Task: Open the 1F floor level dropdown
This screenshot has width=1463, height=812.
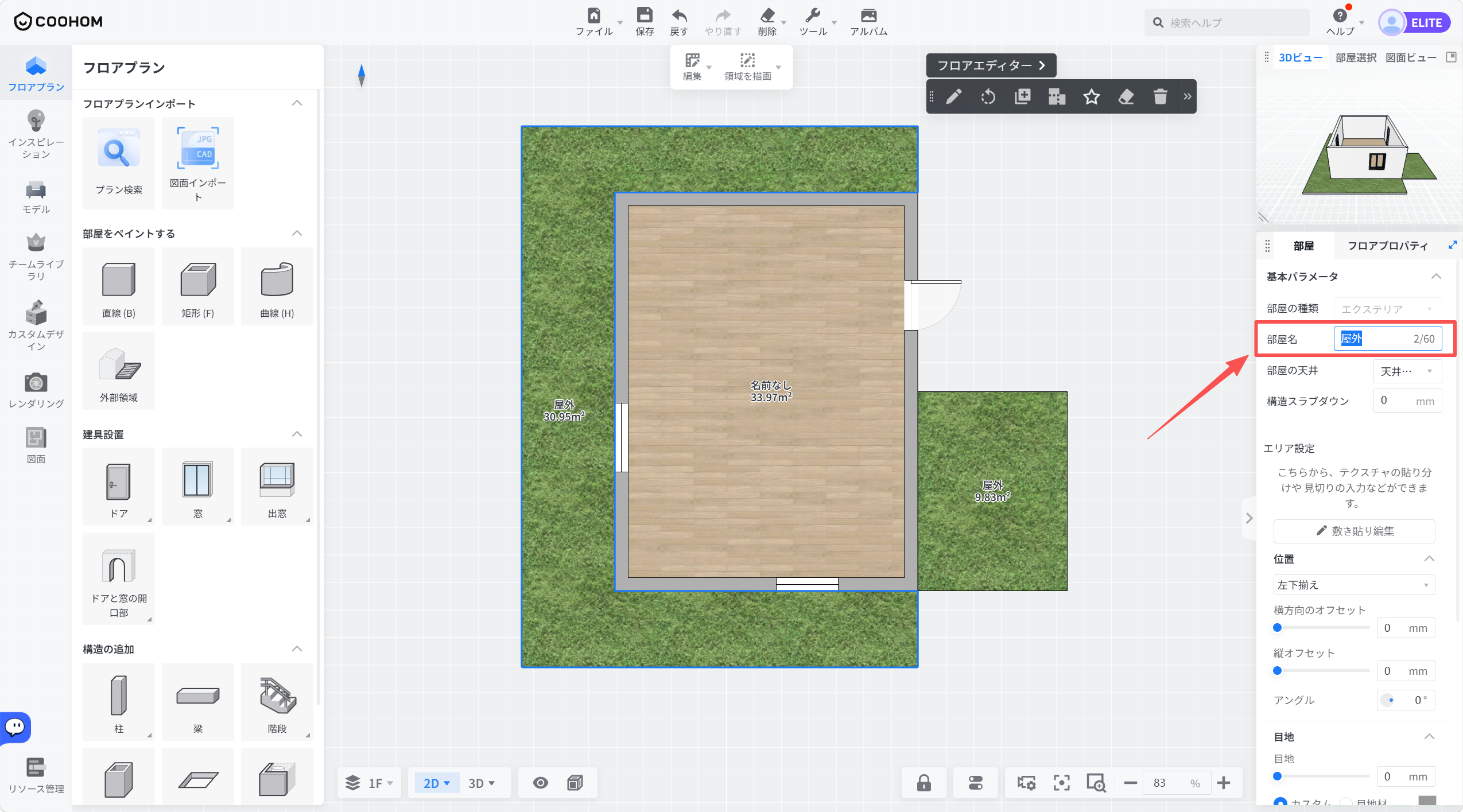Action: click(370, 783)
